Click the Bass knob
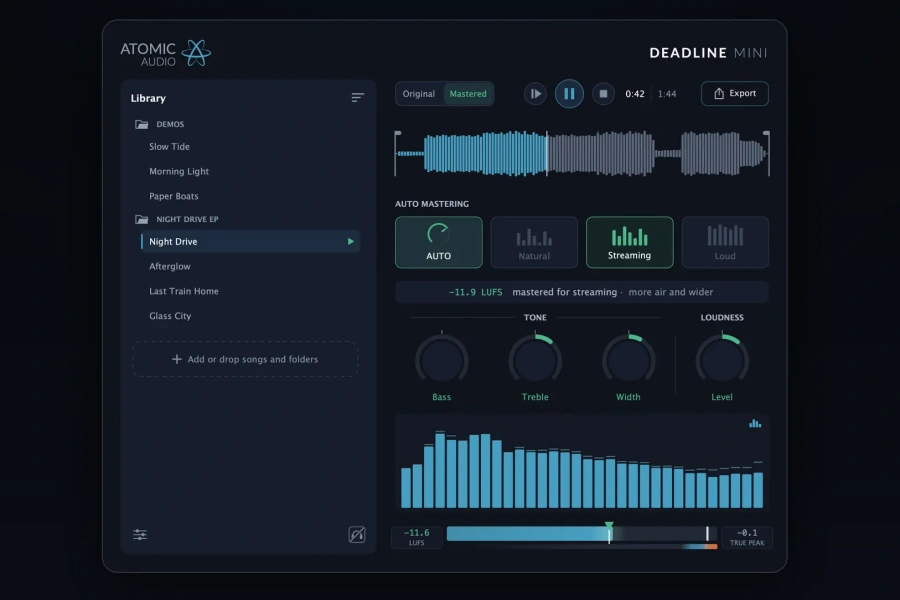This screenshot has height=600, width=900. click(441, 361)
